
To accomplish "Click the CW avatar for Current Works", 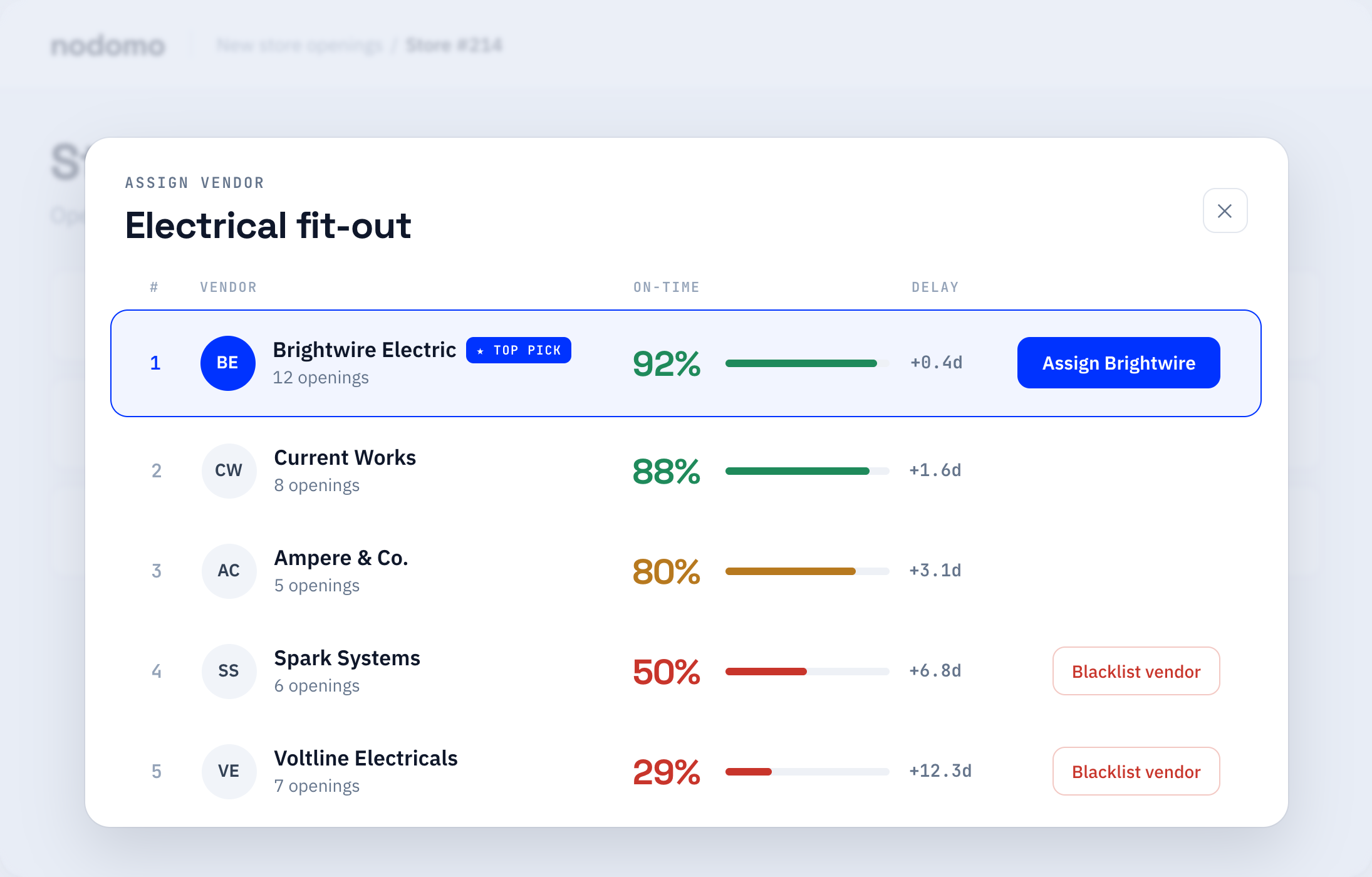I will (229, 470).
